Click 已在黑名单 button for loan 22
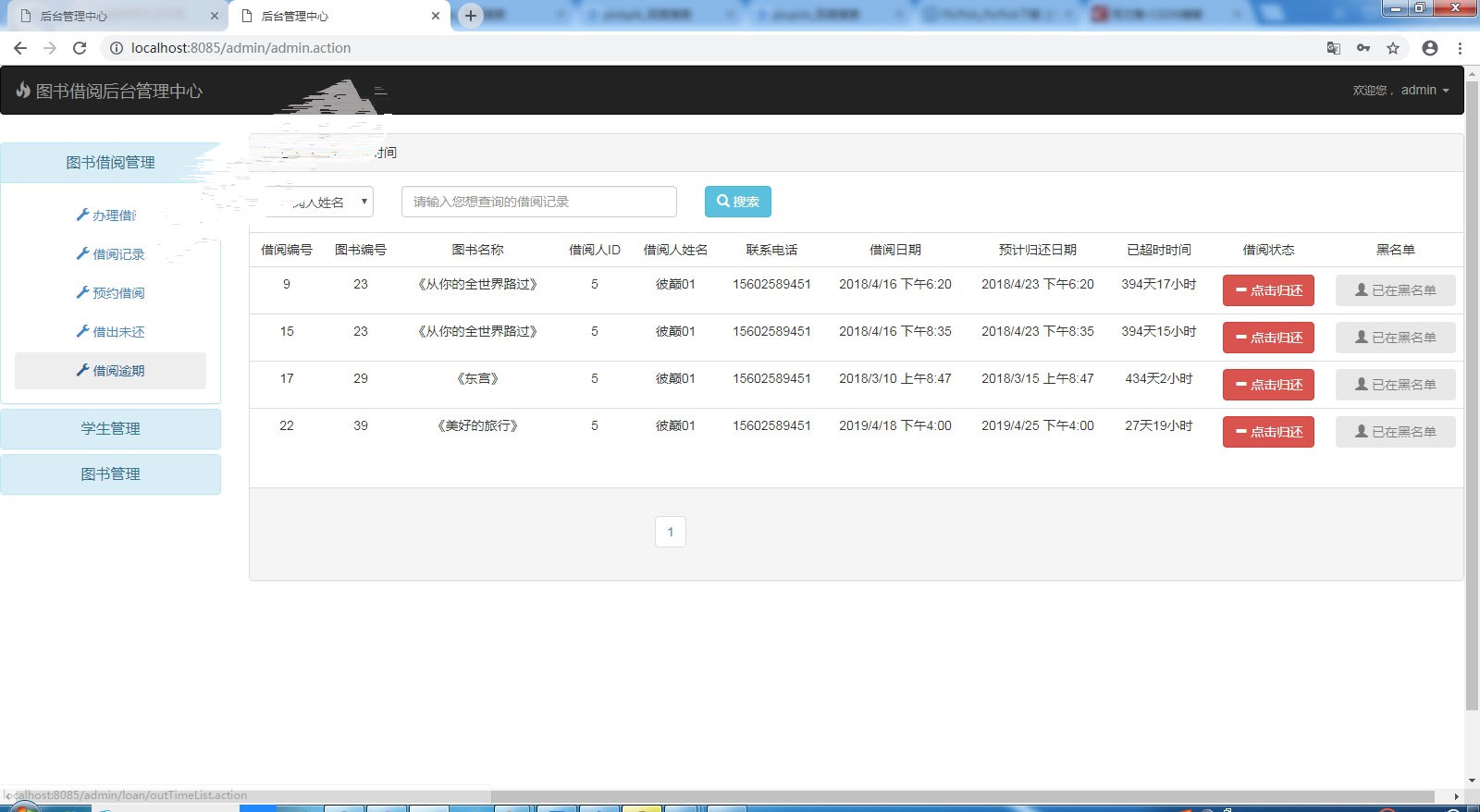This screenshot has width=1480, height=812. [x=1395, y=432]
